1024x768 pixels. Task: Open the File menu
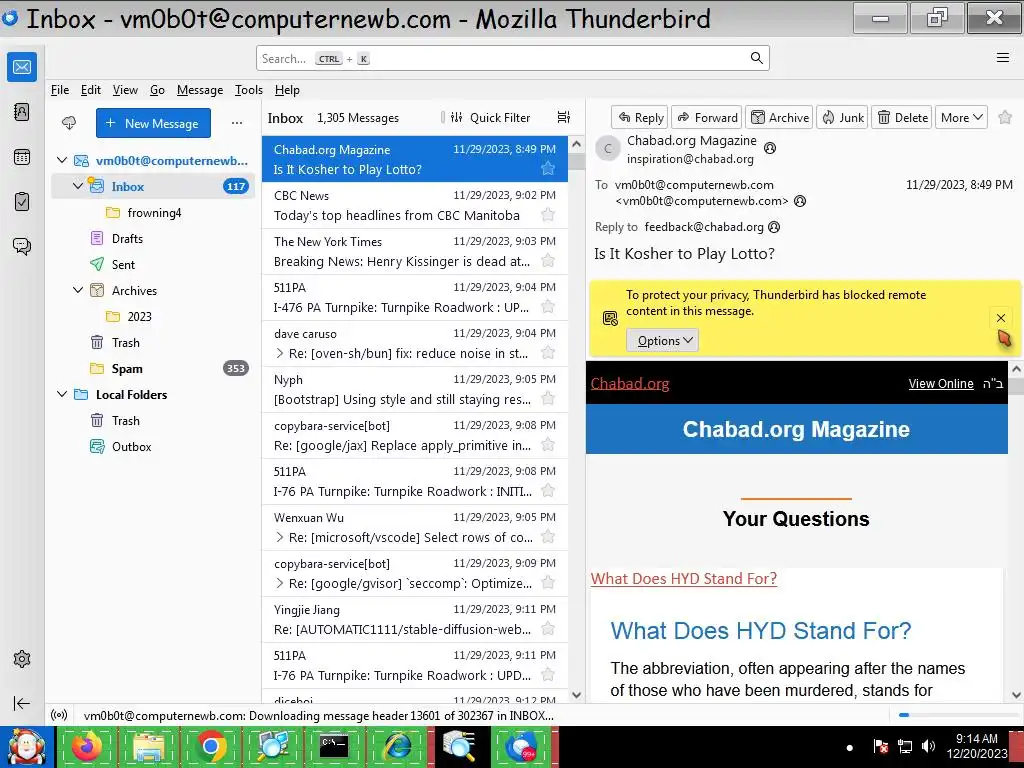click(60, 89)
